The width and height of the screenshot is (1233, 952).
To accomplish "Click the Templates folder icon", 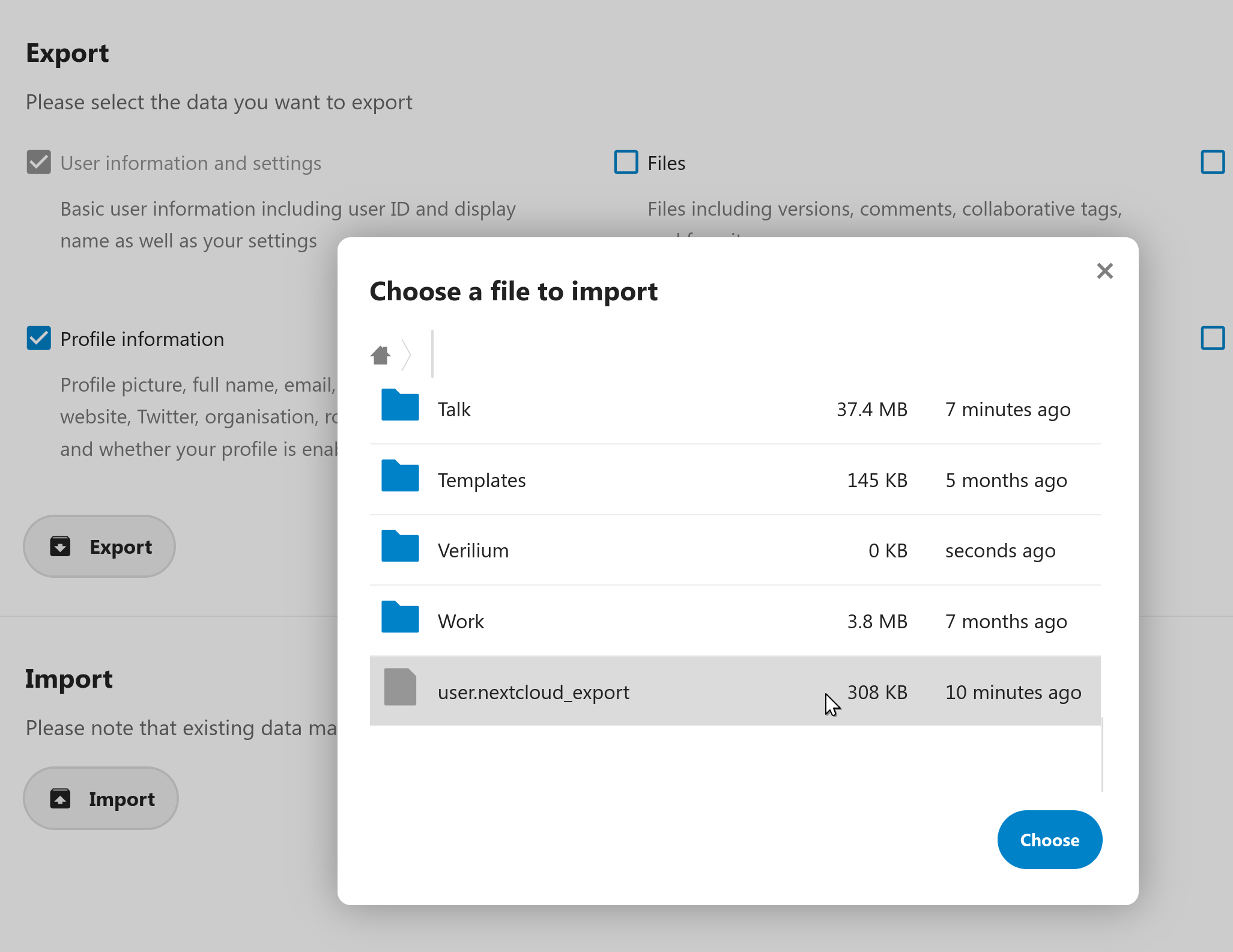I will coord(400,476).
